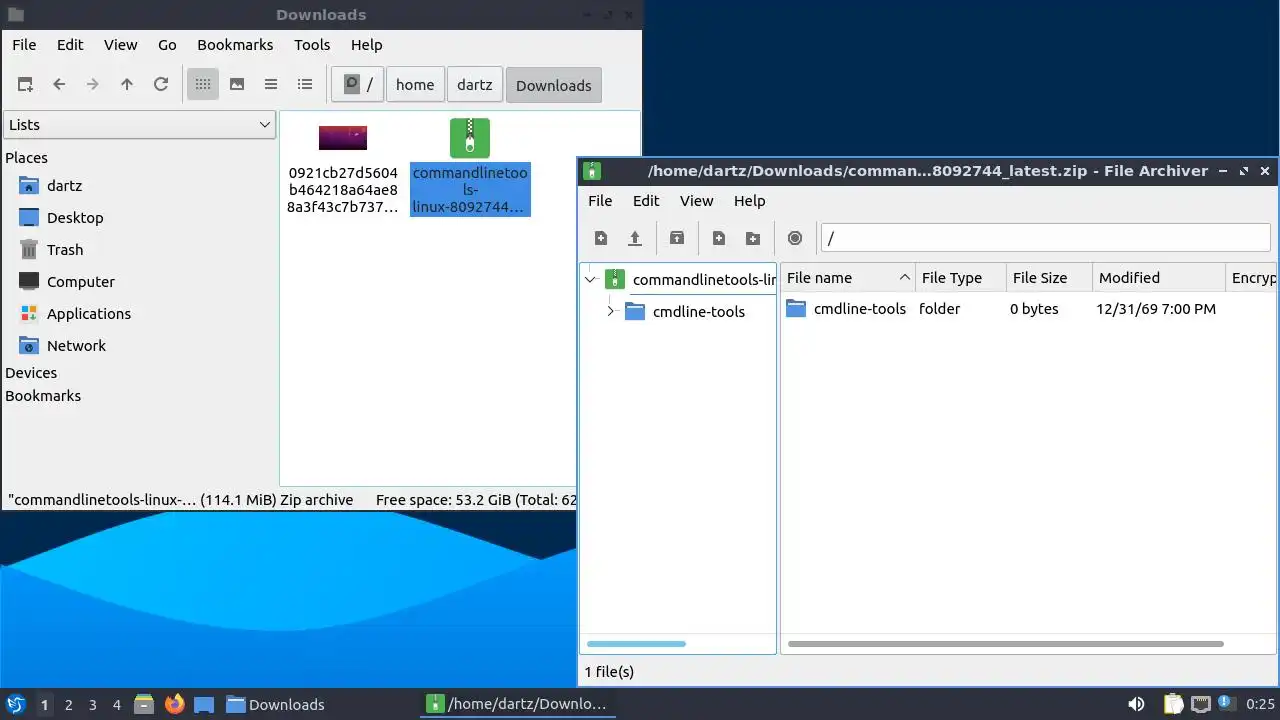Click the '12/31/69 7:00 PM' modified cell

tap(1156, 309)
